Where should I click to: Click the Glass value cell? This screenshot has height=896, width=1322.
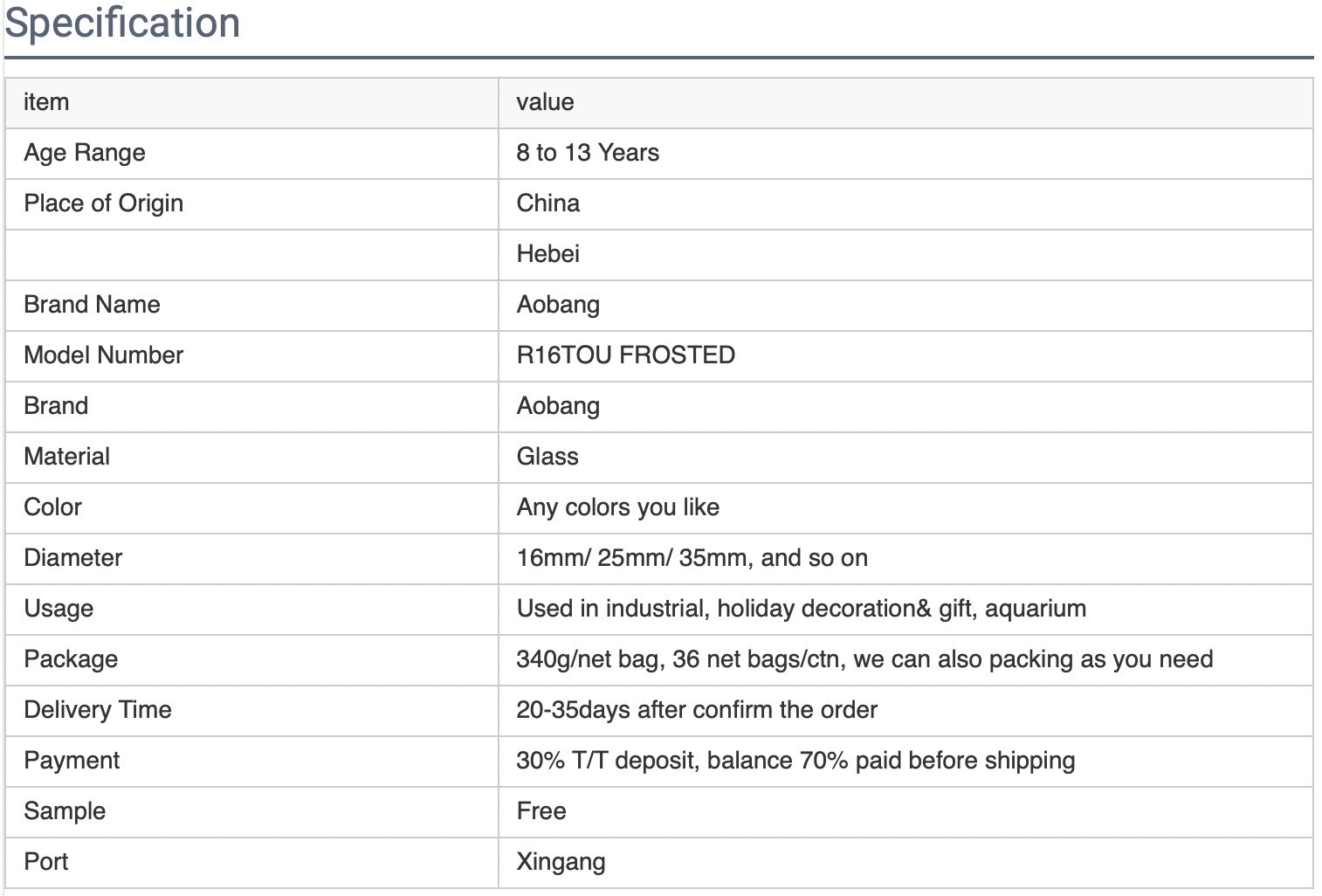pos(547,457)
